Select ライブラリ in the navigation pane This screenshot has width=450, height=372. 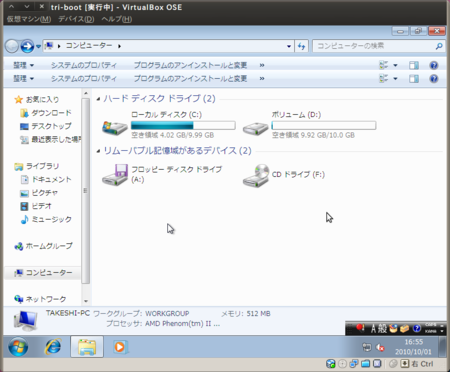pos(37,166)
